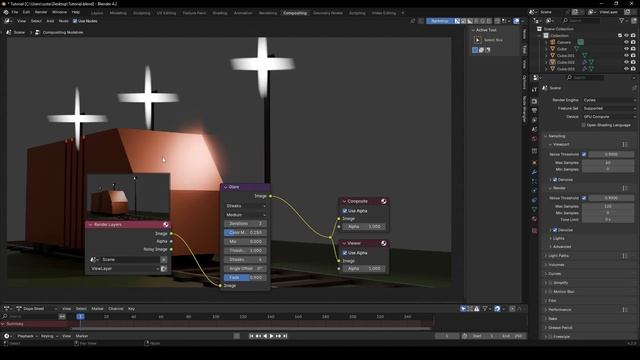This screenshot has width=640, height=360.
Task: Expand Cube.001 in outliner
Action: pyautogui.click(x=547, y=56)
